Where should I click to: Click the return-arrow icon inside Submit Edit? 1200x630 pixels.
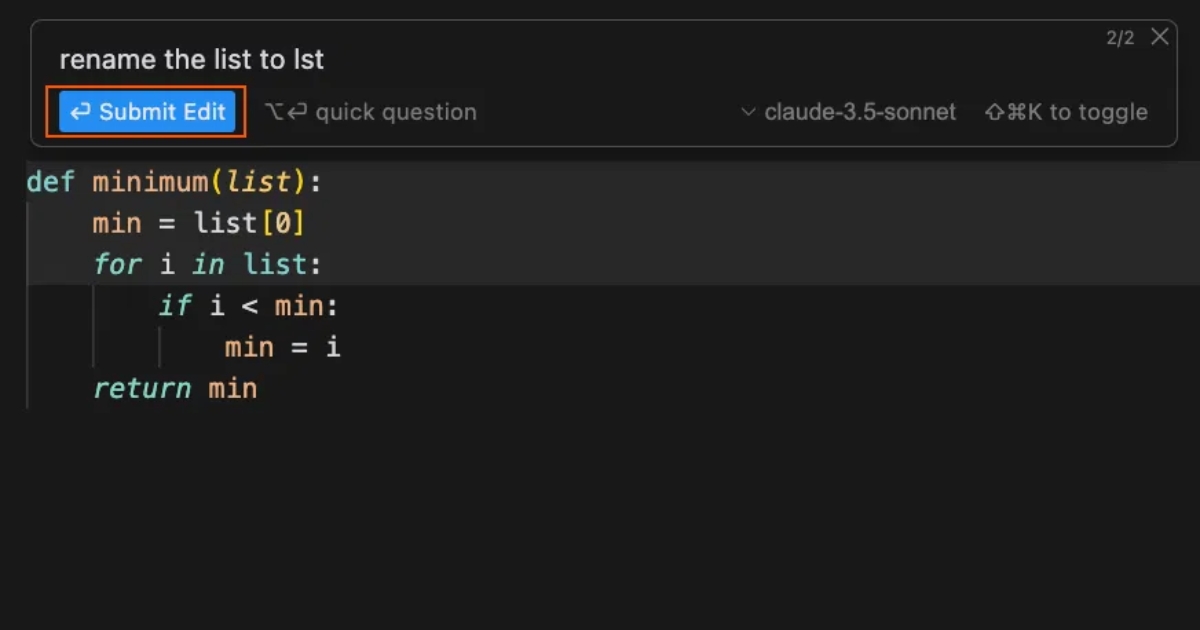pos(80,112)
